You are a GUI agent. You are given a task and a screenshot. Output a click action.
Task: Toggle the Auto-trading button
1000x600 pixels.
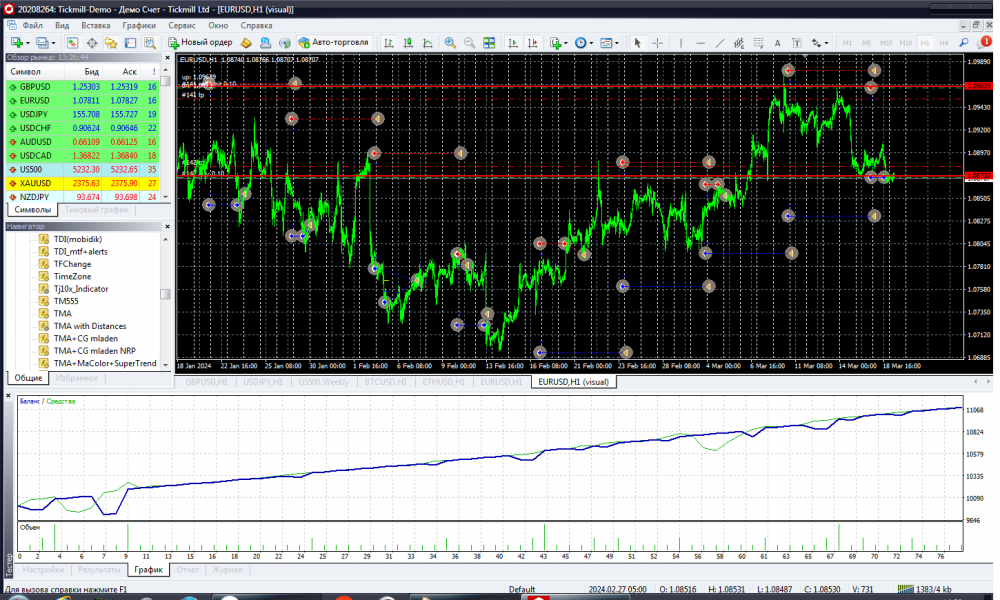tap(334, 43)
